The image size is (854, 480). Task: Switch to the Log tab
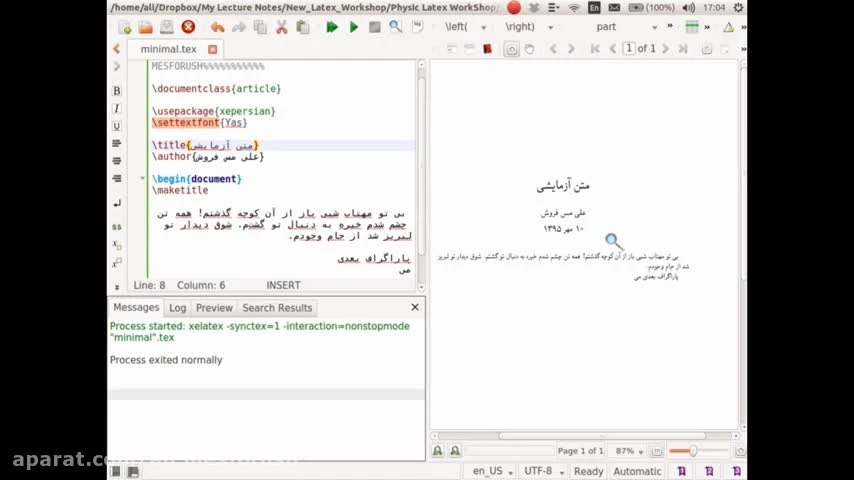tap(177, 308)
